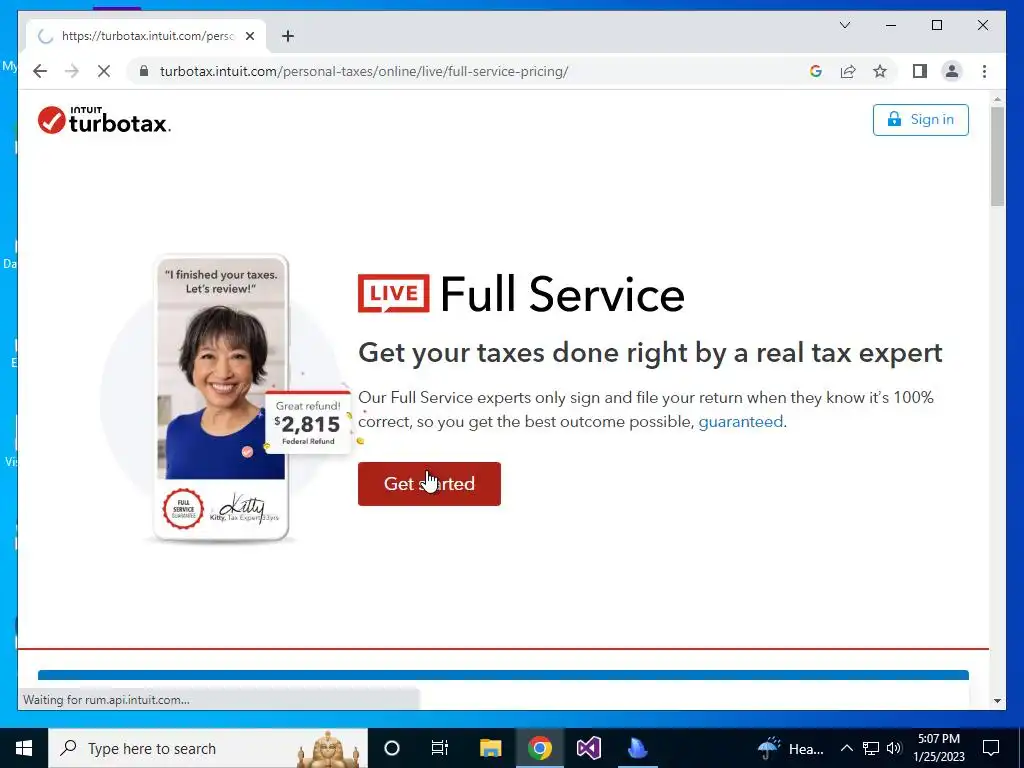Click the Google icon in address bar

coord(816,71)
